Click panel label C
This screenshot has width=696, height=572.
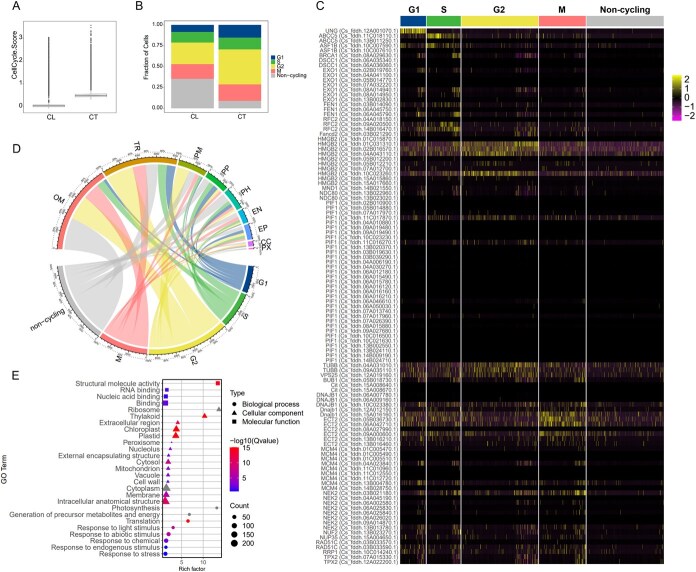pos(320,6)
